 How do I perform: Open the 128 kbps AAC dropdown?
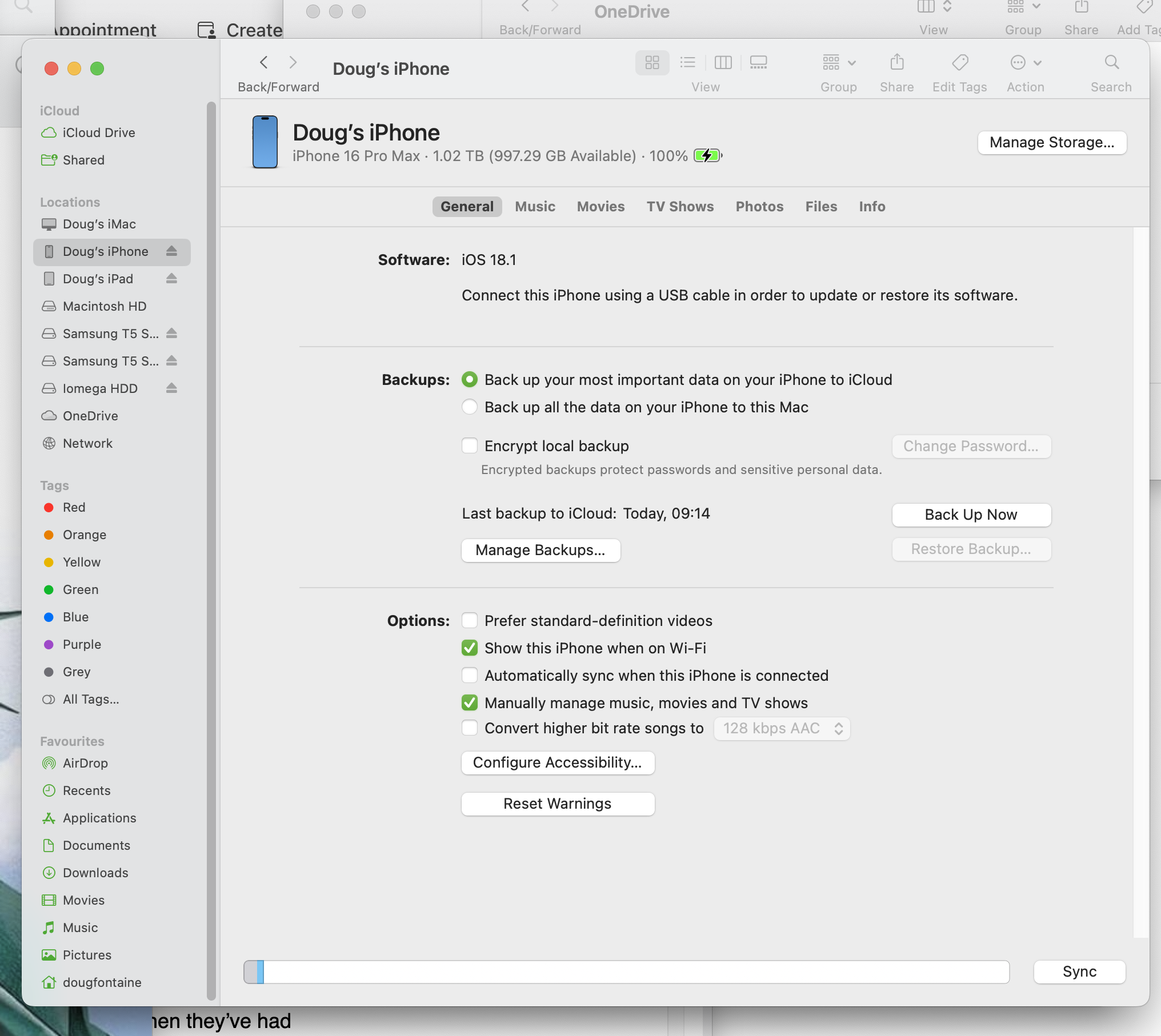tap(781, 729)
